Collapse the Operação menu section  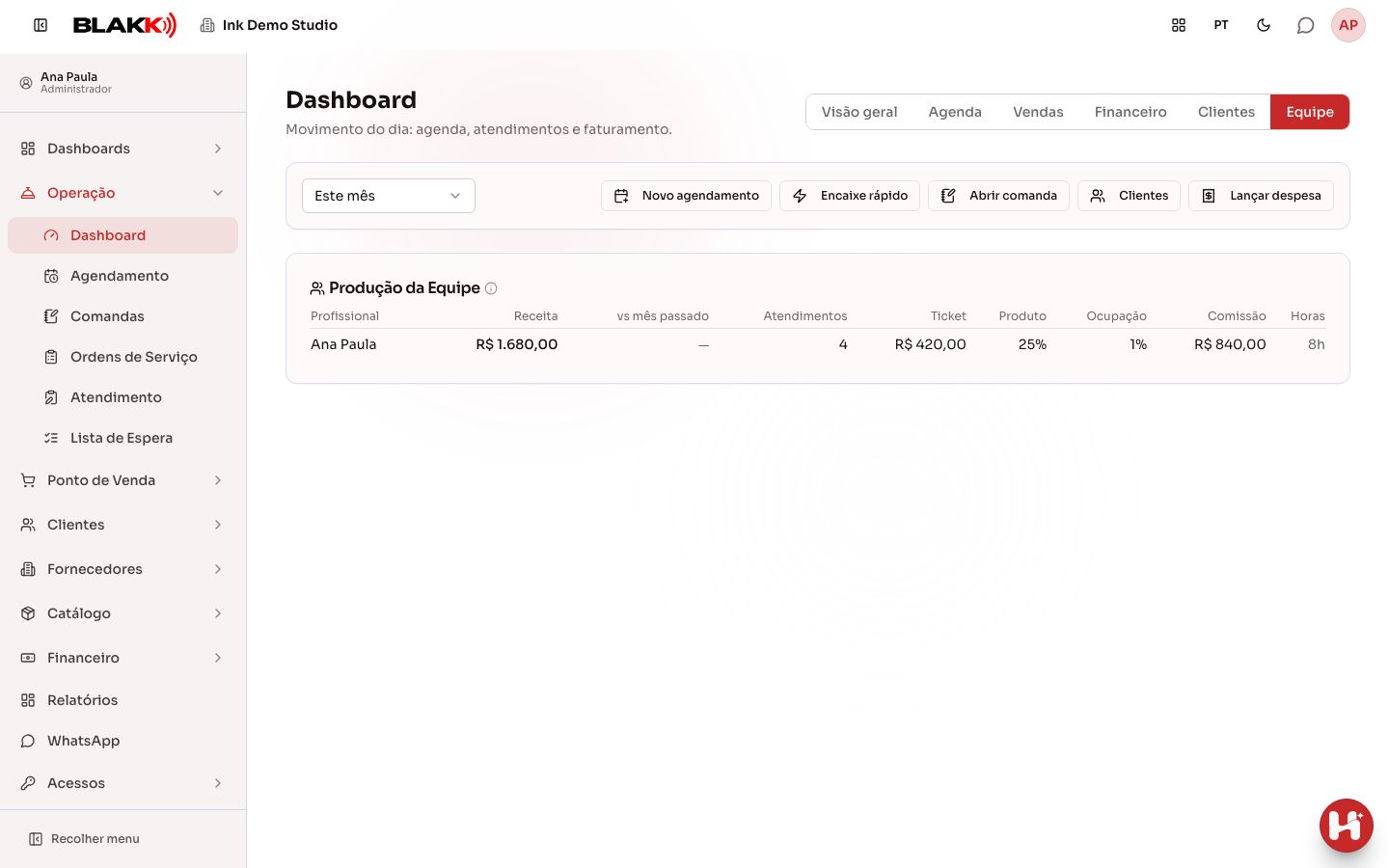click(123, 193)
